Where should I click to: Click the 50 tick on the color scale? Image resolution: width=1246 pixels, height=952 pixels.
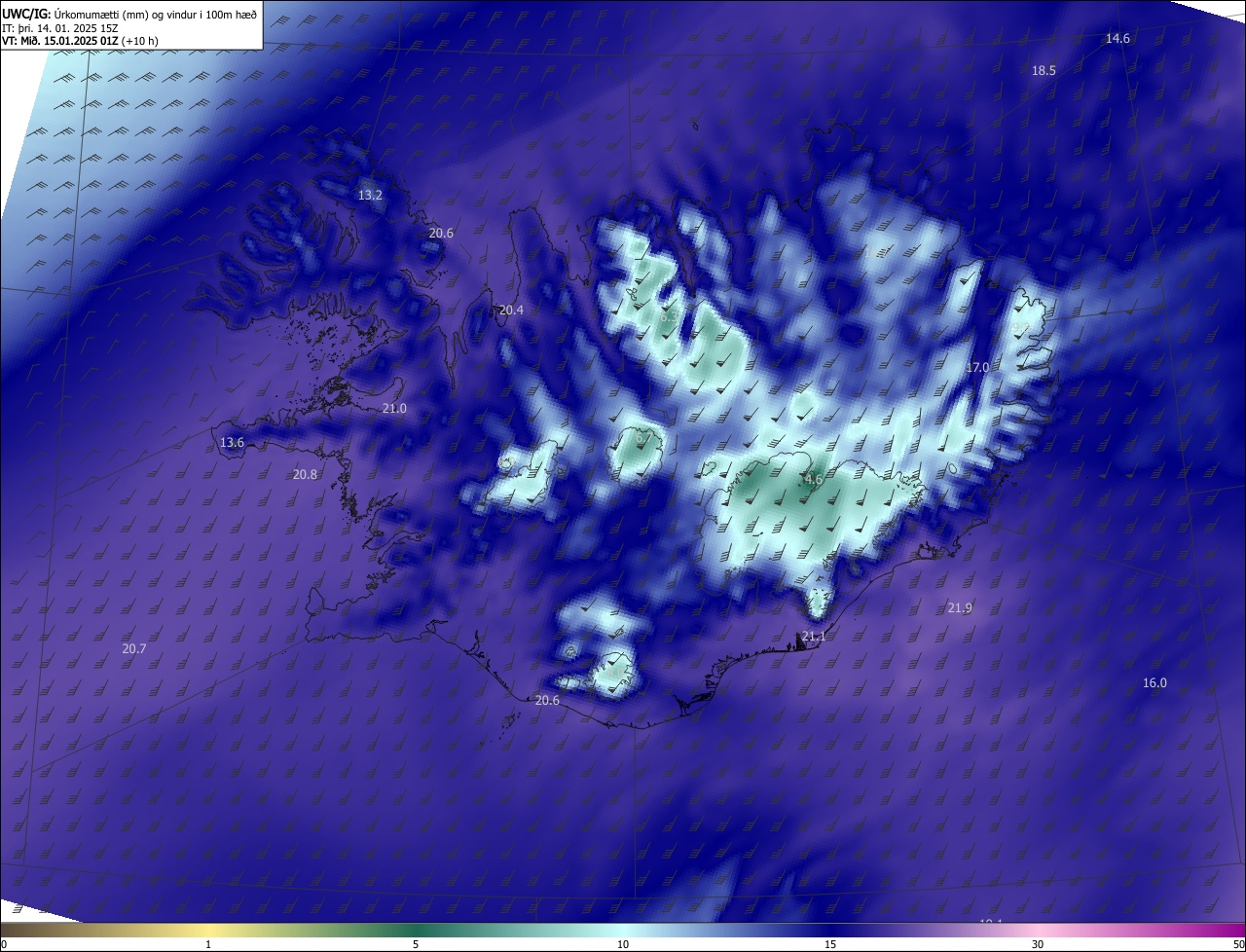tap(1238, 945)
